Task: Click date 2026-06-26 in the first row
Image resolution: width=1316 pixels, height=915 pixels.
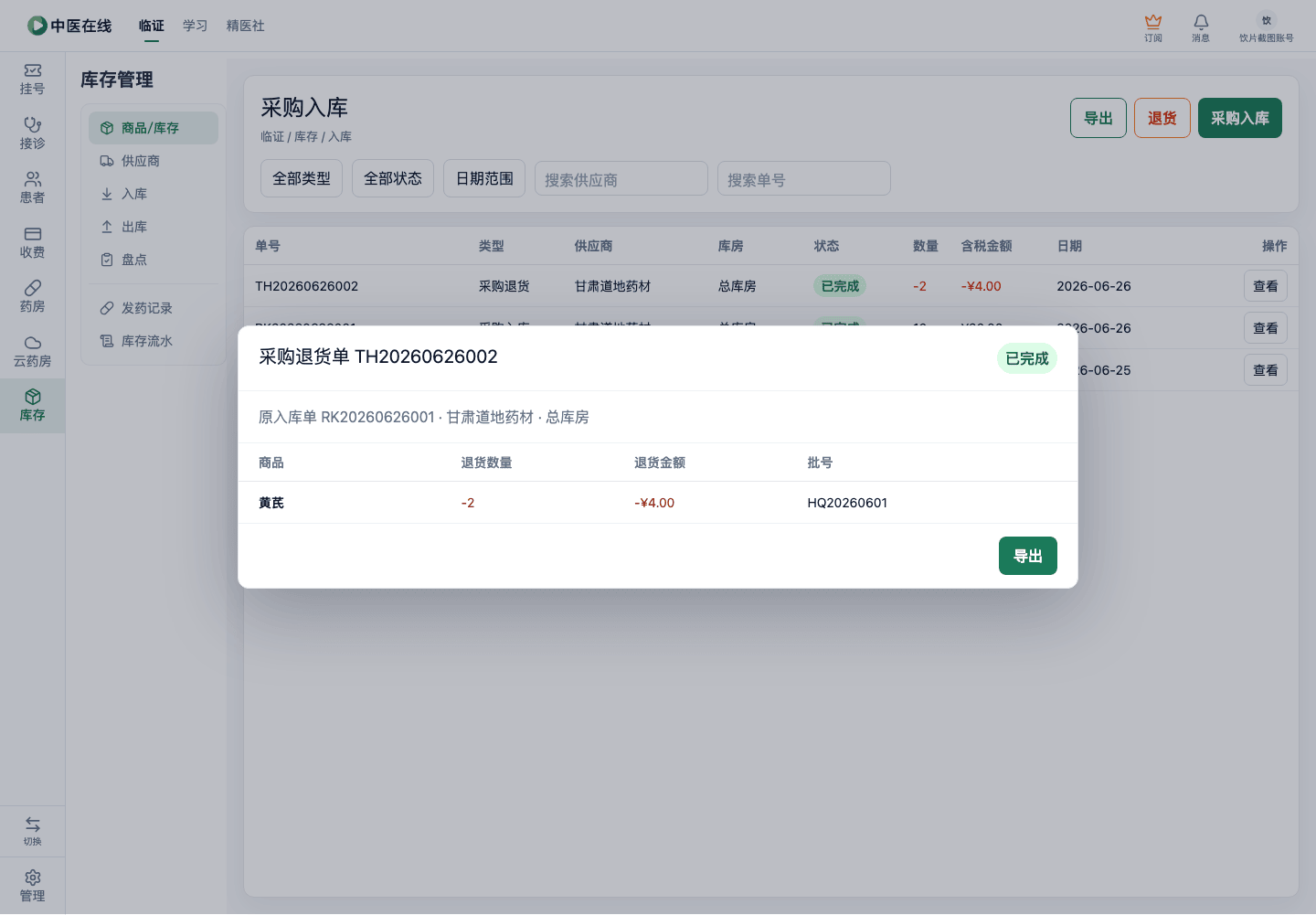Action: tap(1094, 286)
